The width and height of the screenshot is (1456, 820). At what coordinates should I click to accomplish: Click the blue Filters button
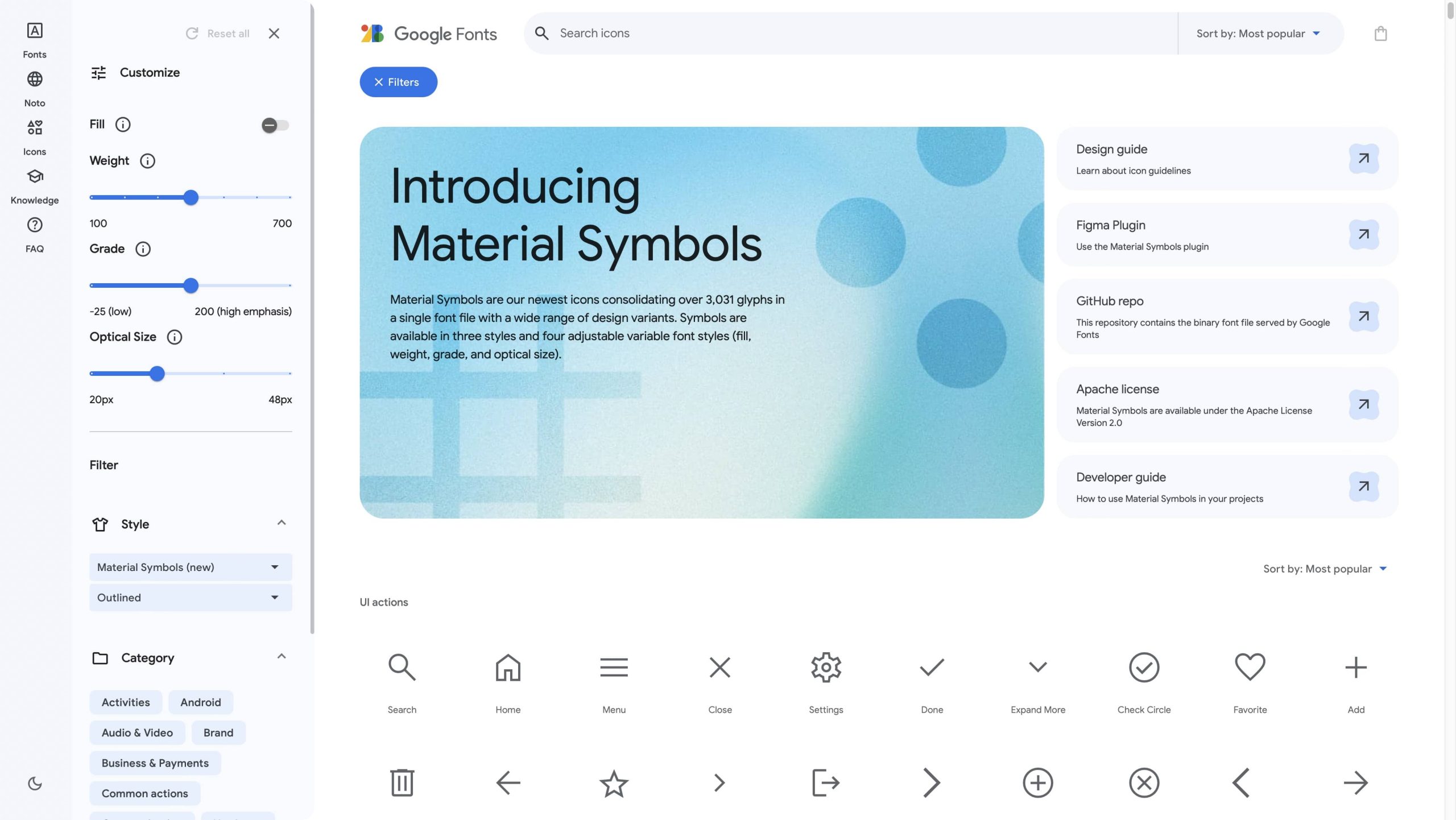398,82
